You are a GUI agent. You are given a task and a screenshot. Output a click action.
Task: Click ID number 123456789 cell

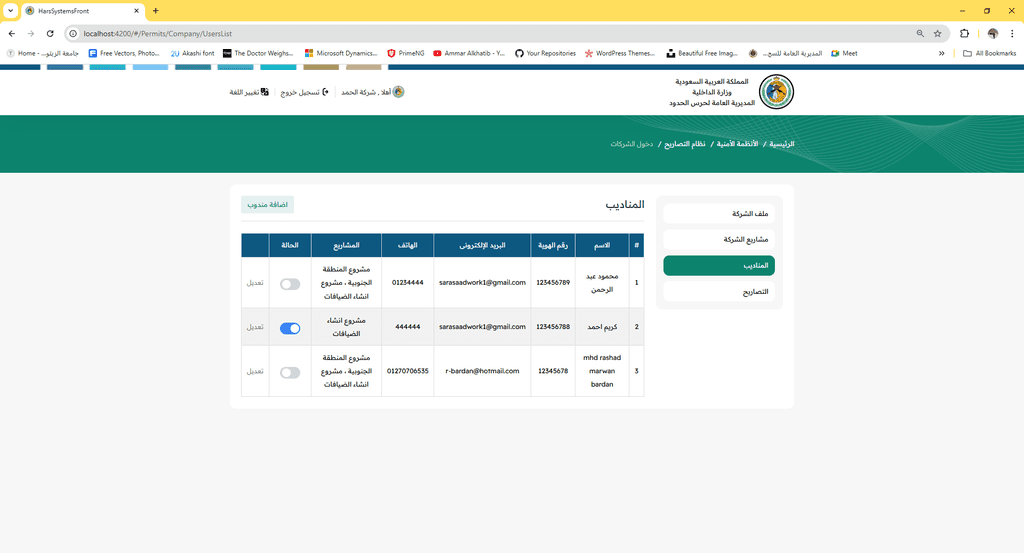point(553,283)
